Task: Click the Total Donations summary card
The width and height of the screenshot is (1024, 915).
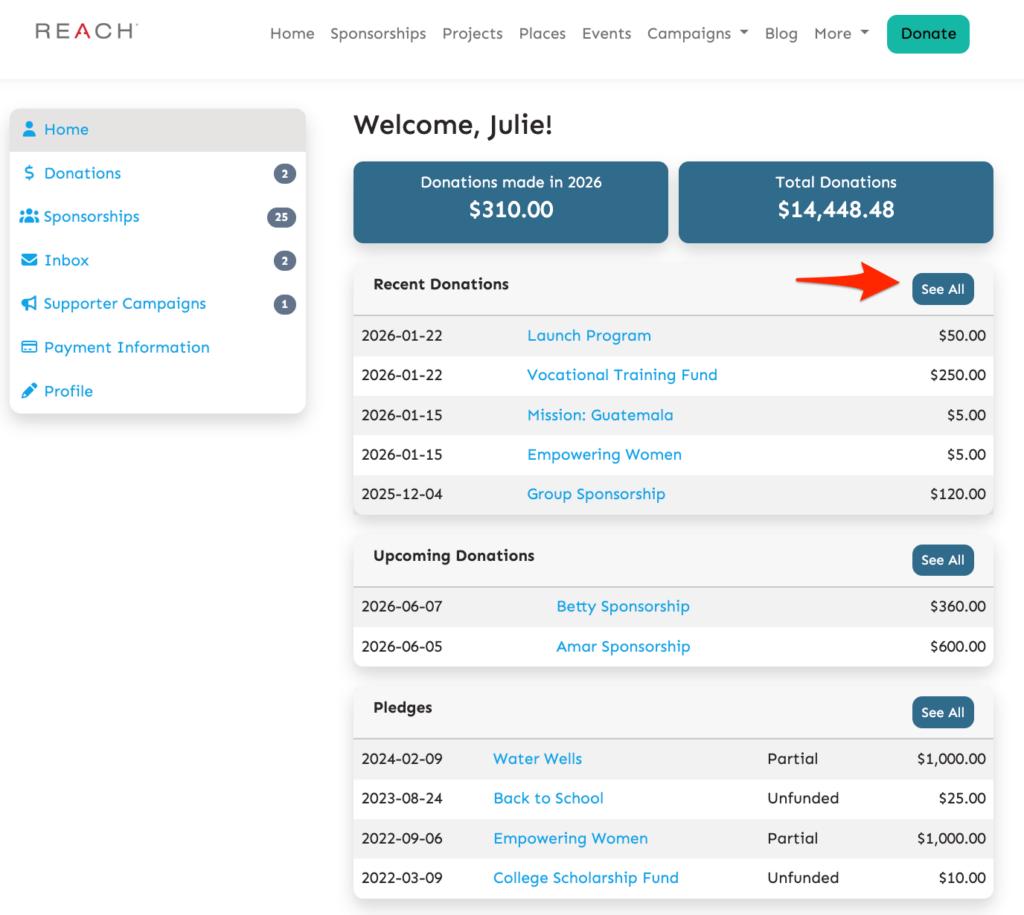Action: (835, 202)
